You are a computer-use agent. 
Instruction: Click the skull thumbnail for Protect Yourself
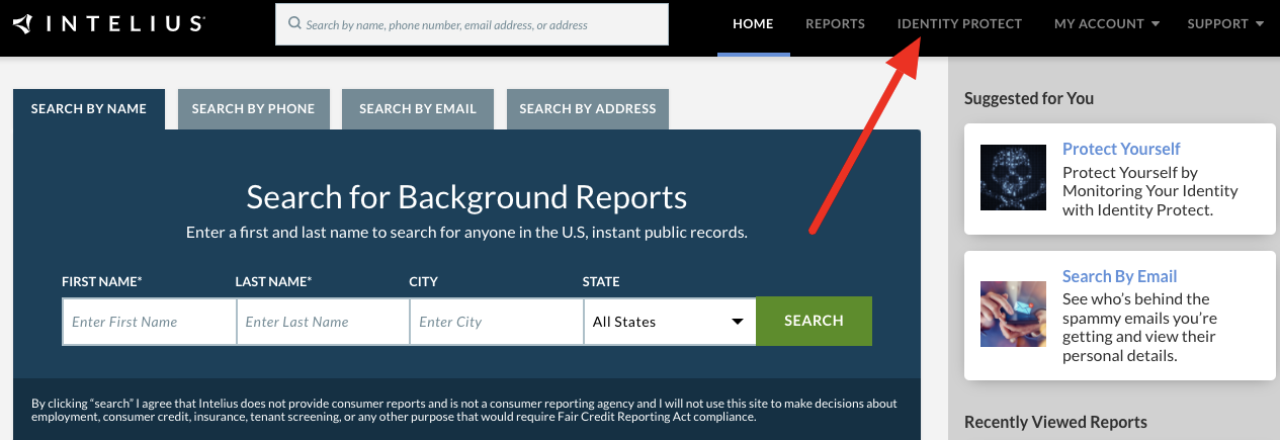[x=1013, y=177]
